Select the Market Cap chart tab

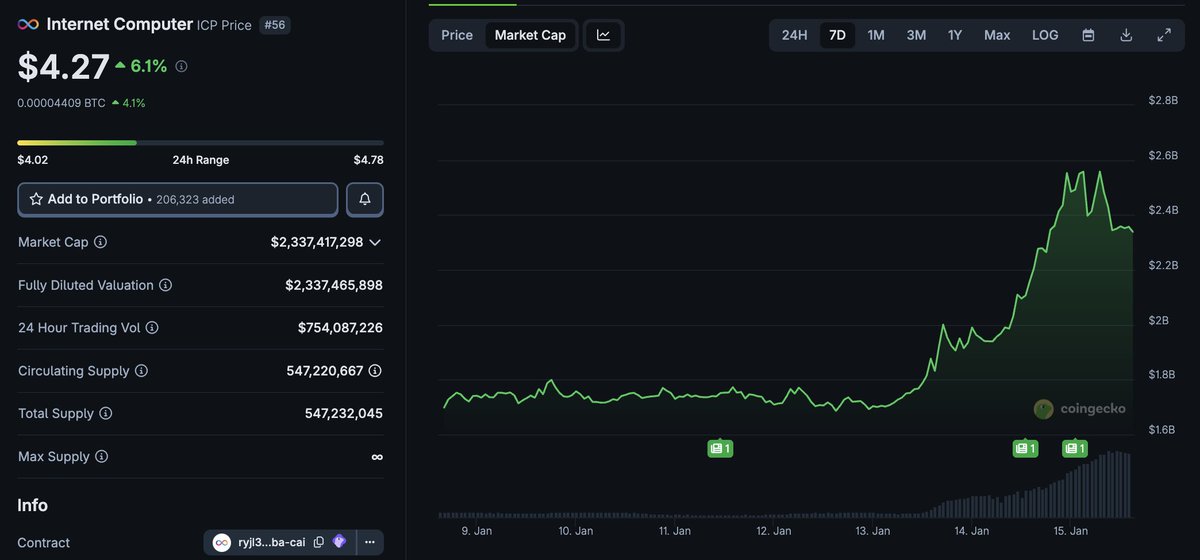(x=530, y=35)
